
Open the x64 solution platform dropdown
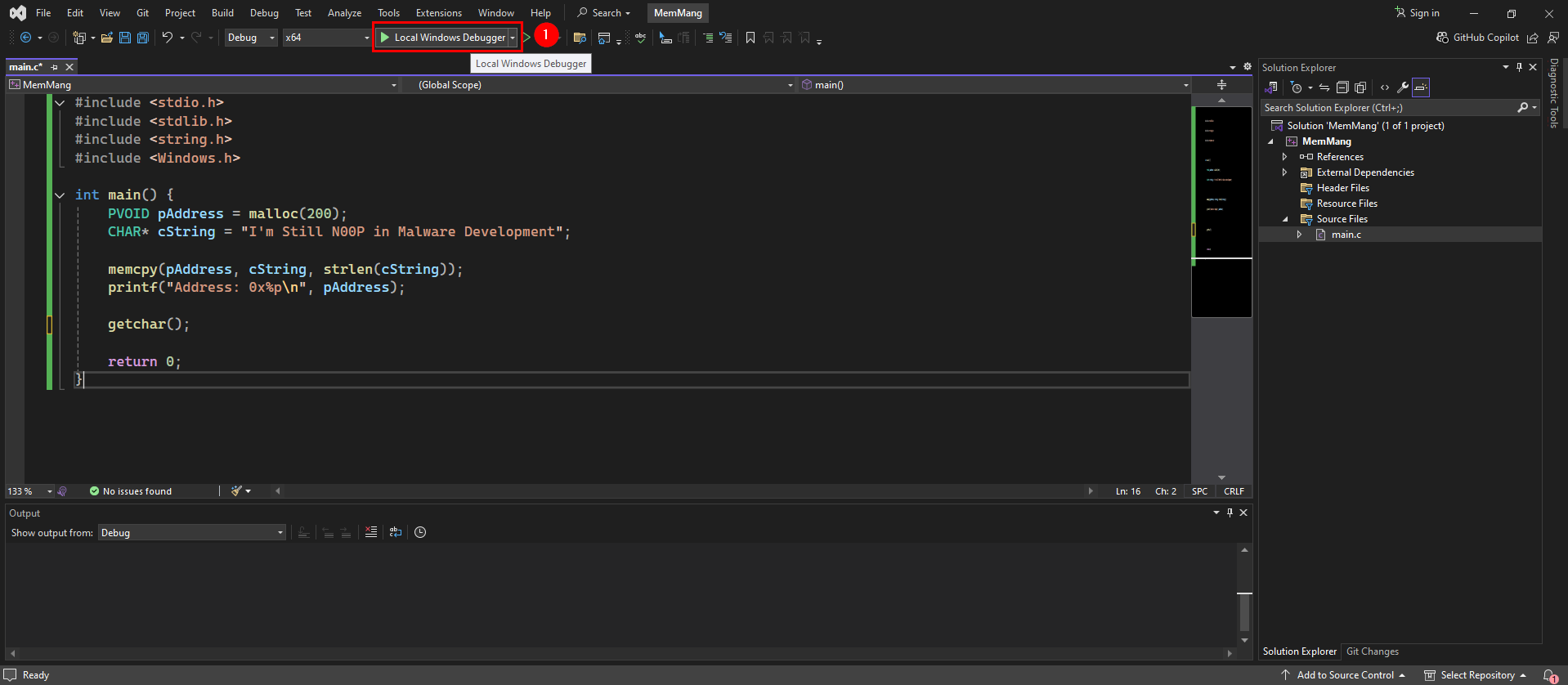(x=326, y=38)
